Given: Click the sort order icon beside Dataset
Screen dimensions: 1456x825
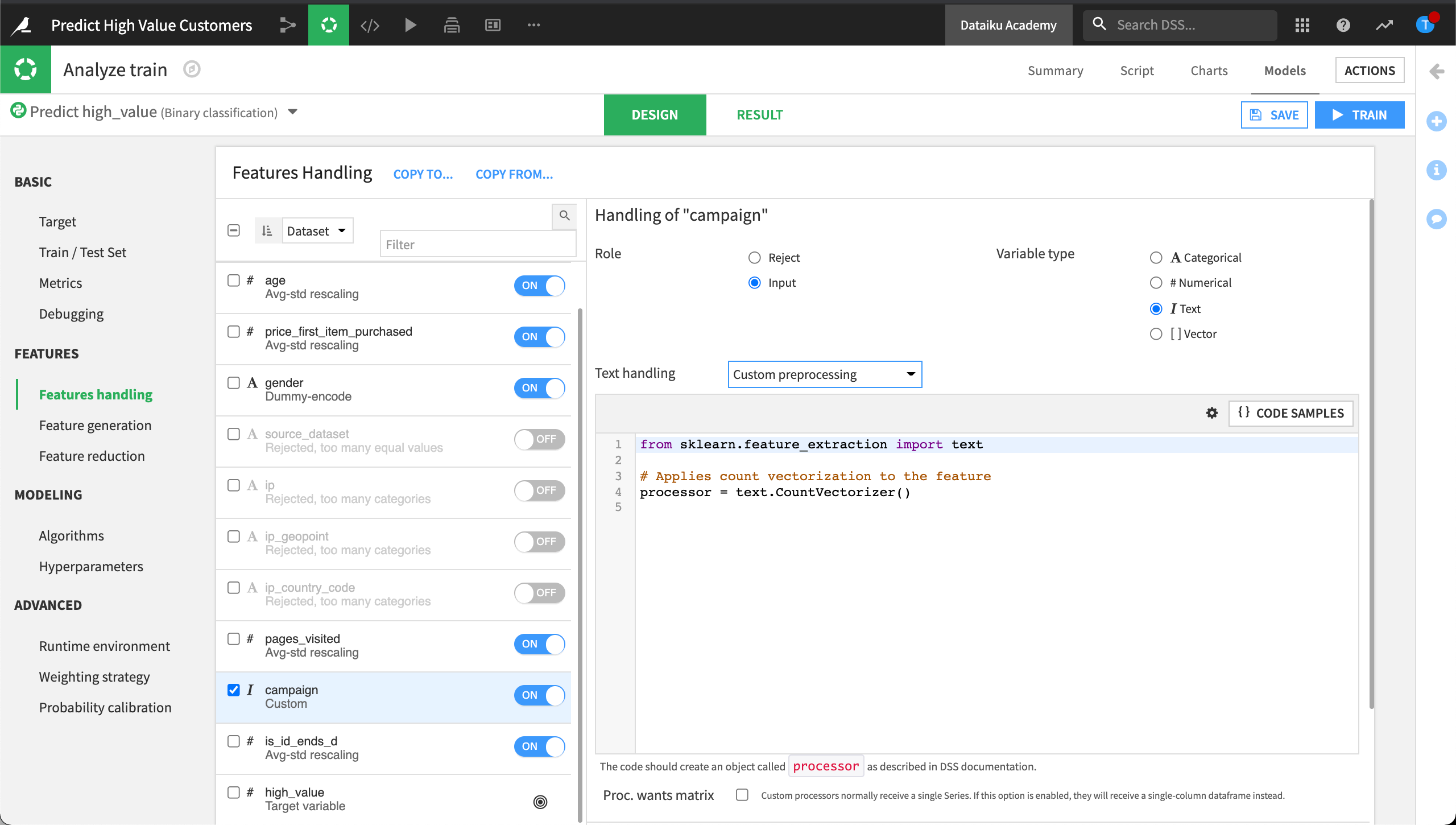Looking at the screenshot, I should (x=267, y=230).
